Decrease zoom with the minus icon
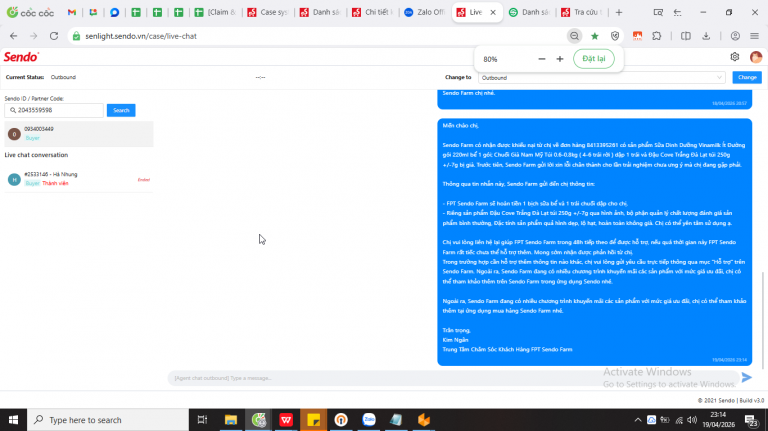 click(x=541, y=59)
